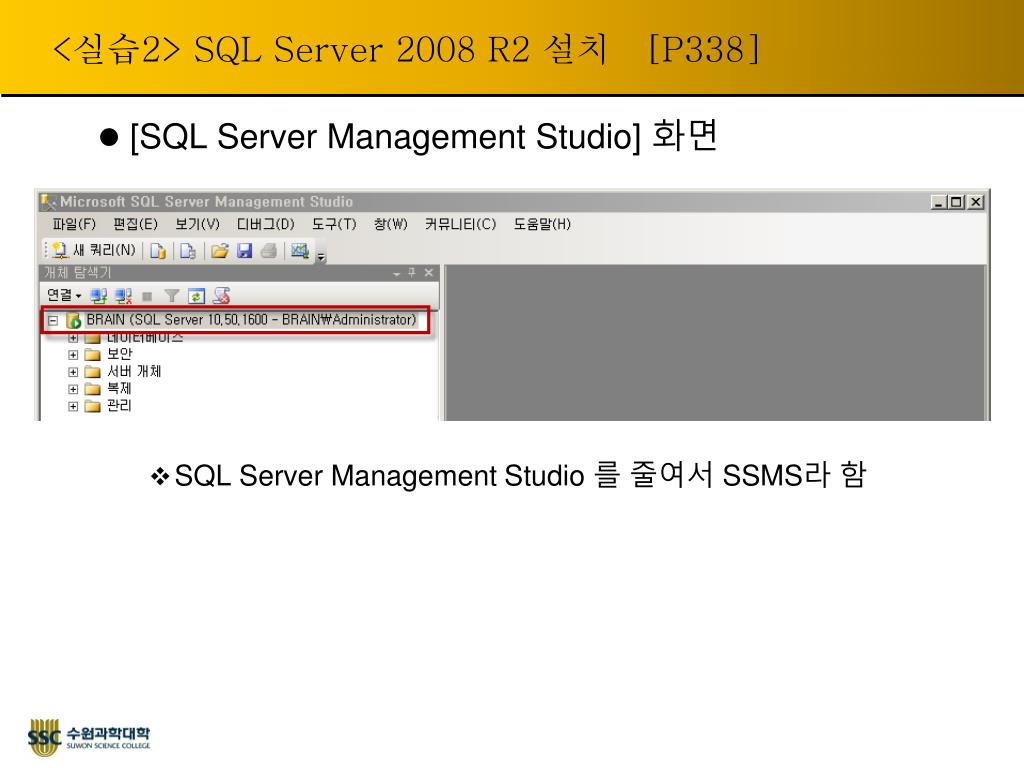
Task: Click the script icon with red X
Action: [221, 296]
